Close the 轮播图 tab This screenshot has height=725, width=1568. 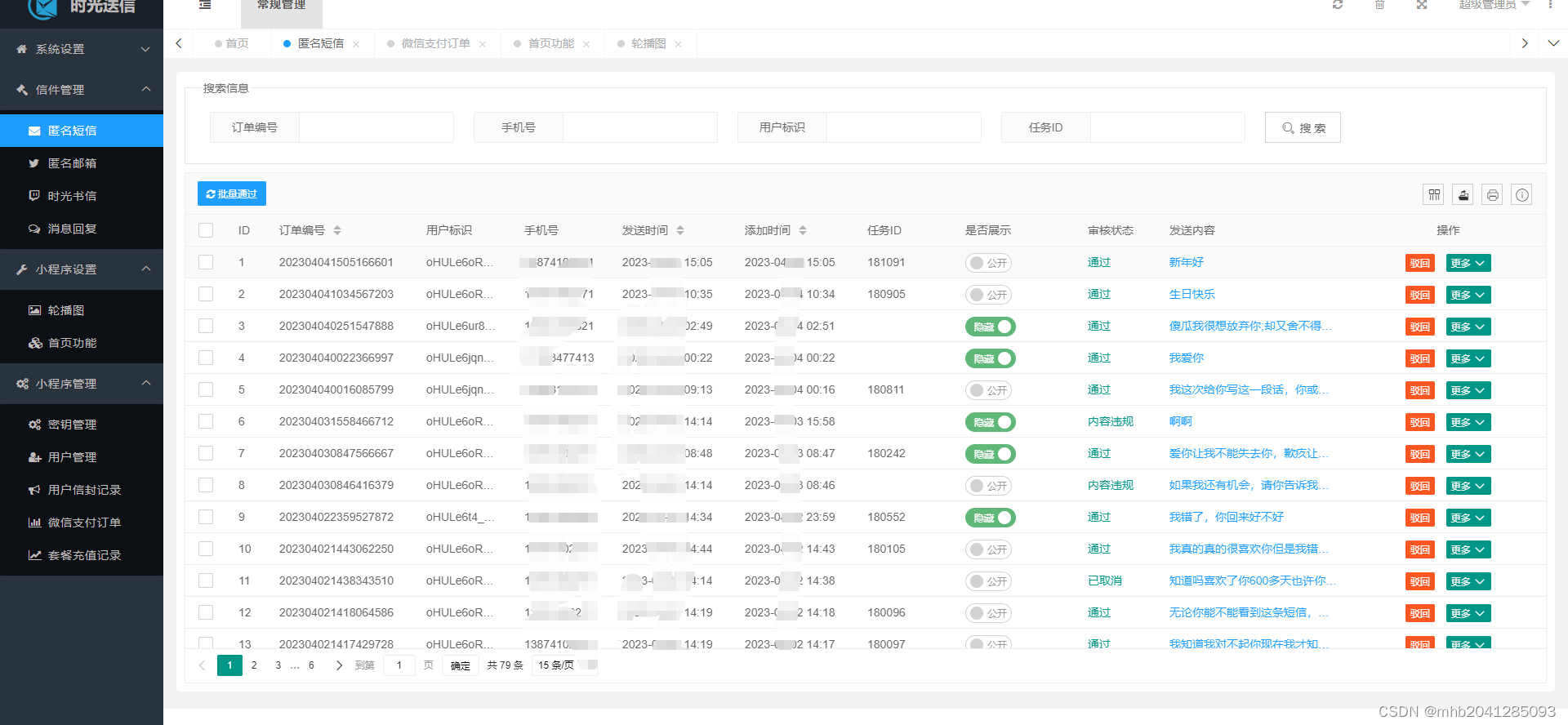click(x=679, y=44)
